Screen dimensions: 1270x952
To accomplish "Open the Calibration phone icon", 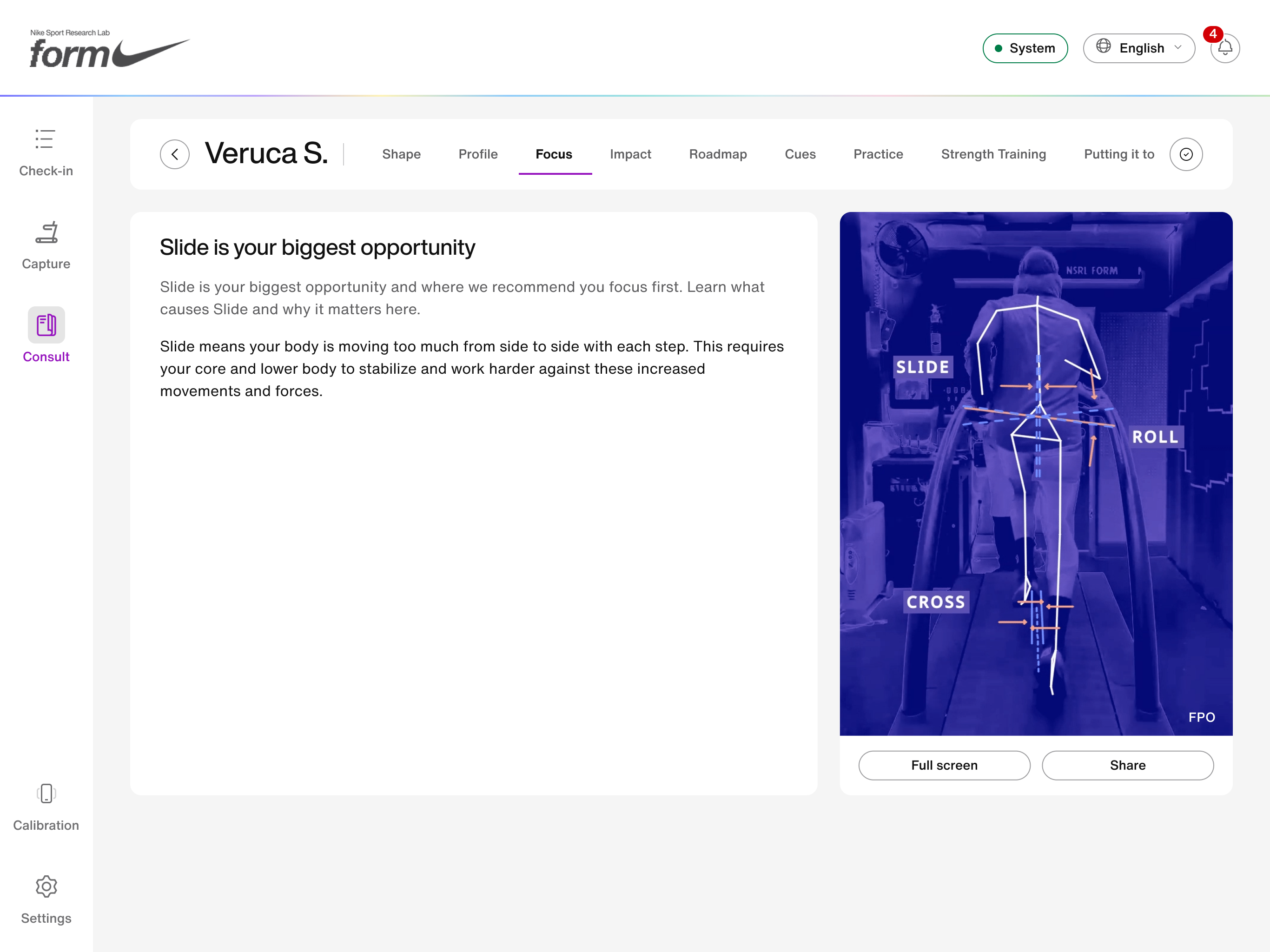I will (x=46, y=793).
